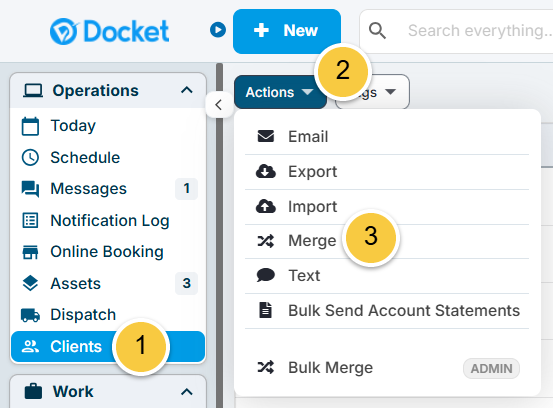The width and height of the screenshot is (553, 408).
Task: Click the magnifier search icon
Action: pos(377,31)
